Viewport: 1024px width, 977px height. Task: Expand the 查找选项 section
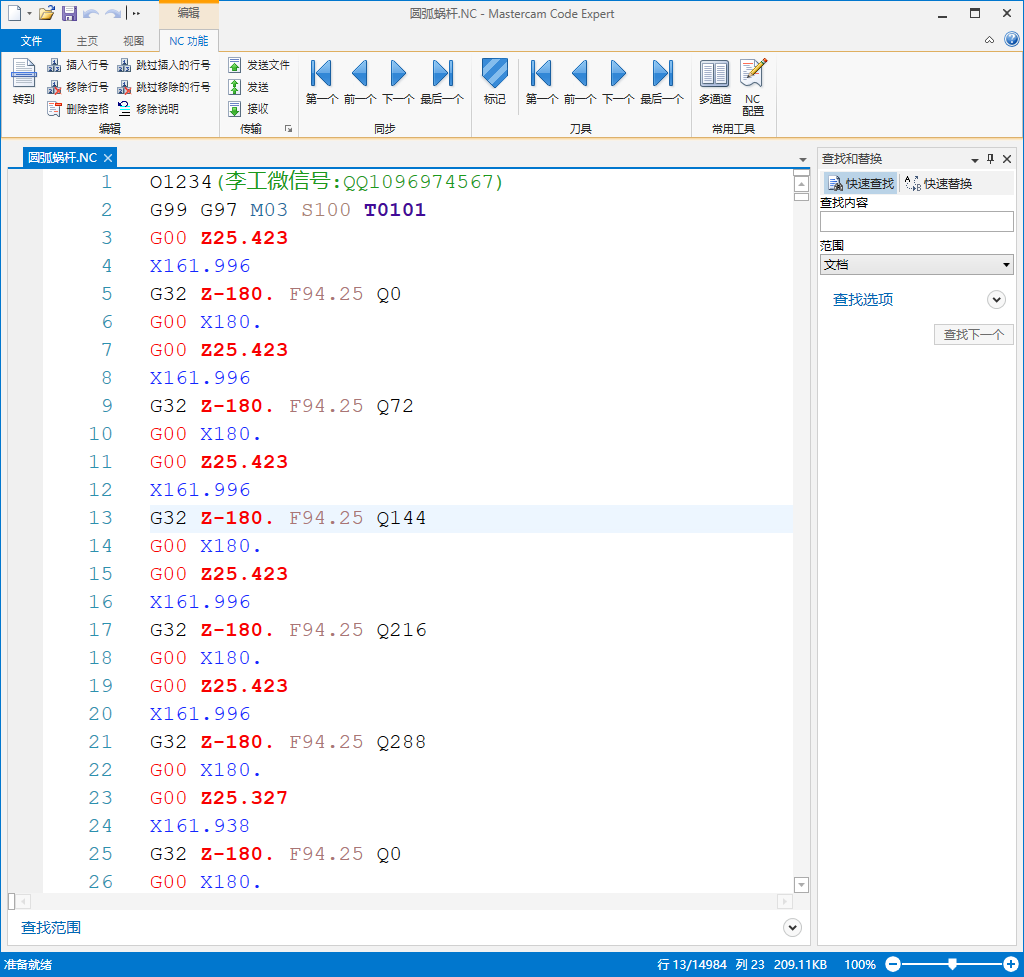tap(995, 299)
